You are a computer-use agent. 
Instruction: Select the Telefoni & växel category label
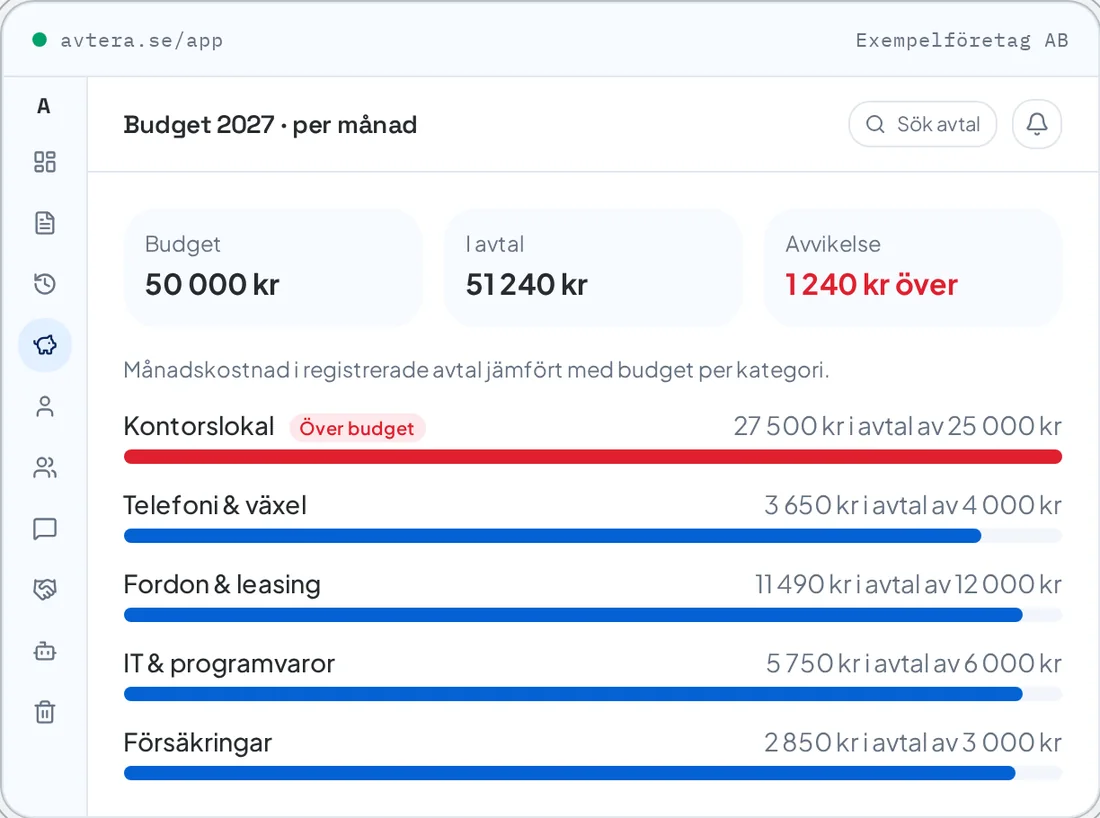(x=215, y=506)
